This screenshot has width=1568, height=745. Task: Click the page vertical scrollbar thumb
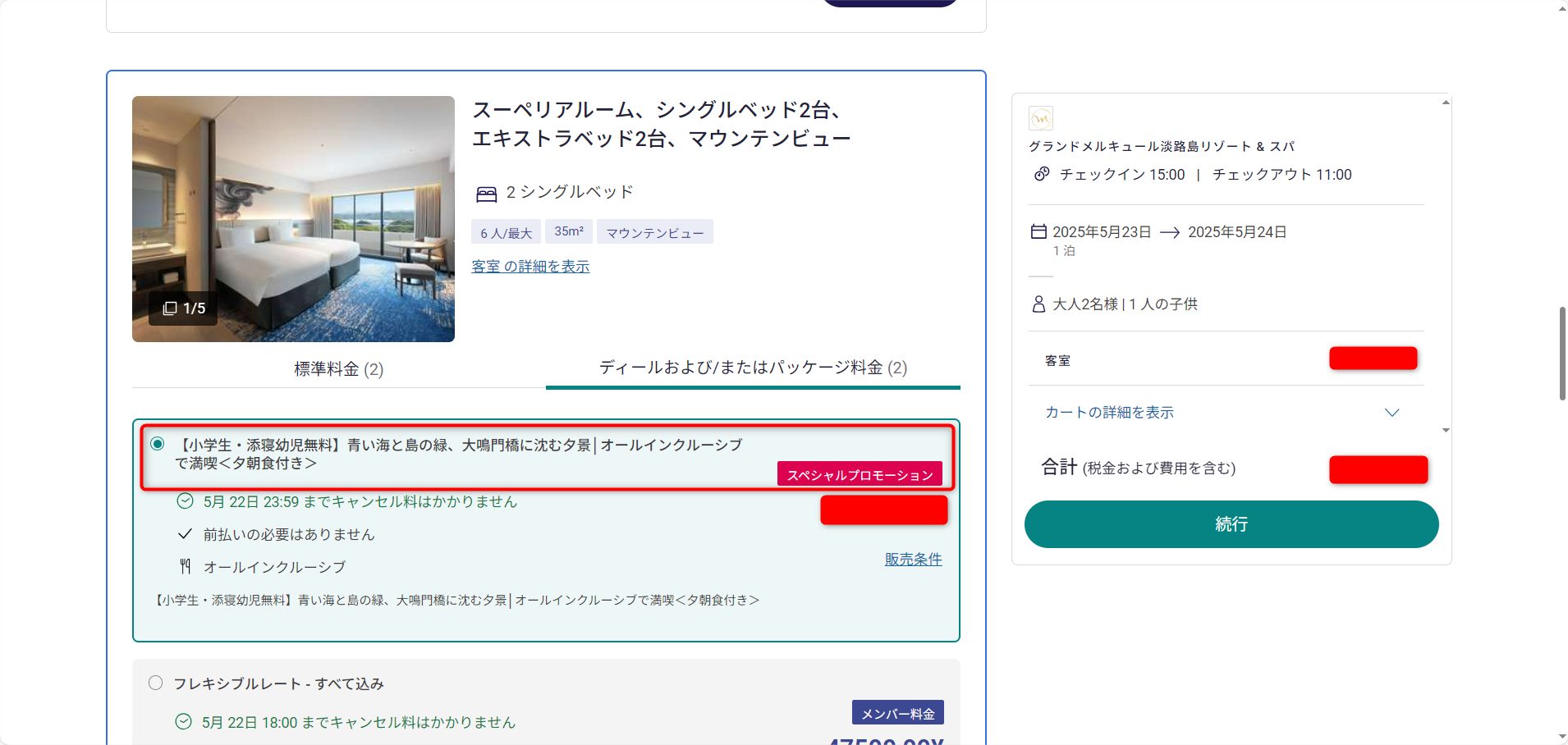[1561, 353]
